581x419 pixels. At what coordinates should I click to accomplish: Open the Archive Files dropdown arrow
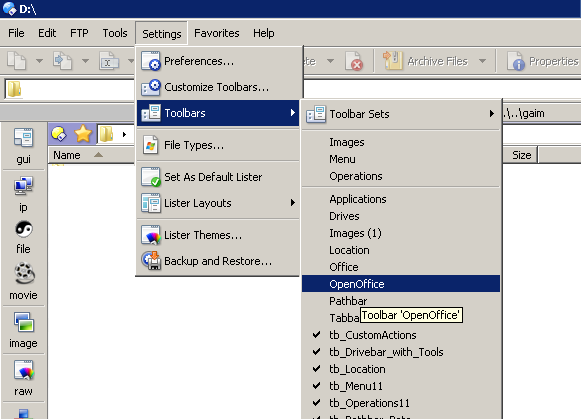(x=482, y=61)
